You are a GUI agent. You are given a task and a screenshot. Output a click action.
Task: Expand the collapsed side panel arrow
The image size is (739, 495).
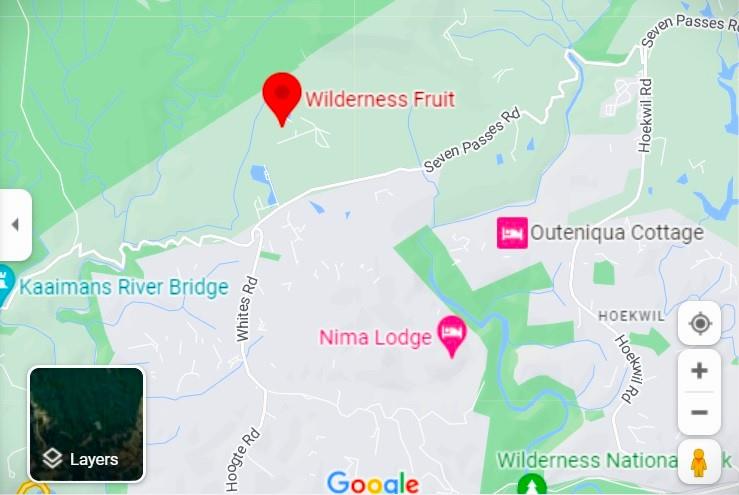(x=16, y=225)
